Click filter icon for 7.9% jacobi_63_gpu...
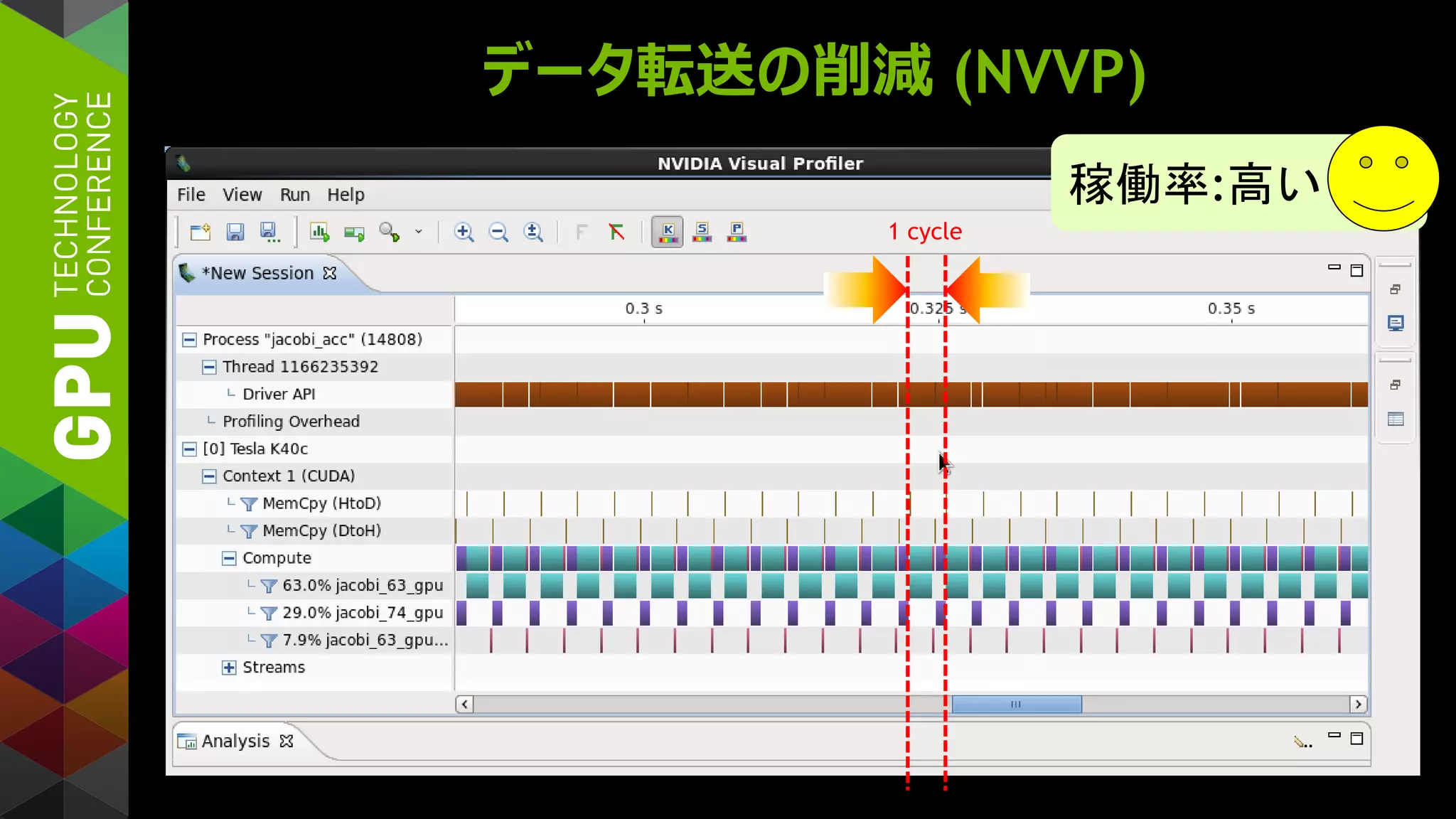1456x819 pixels. click(x=269, y=641)
